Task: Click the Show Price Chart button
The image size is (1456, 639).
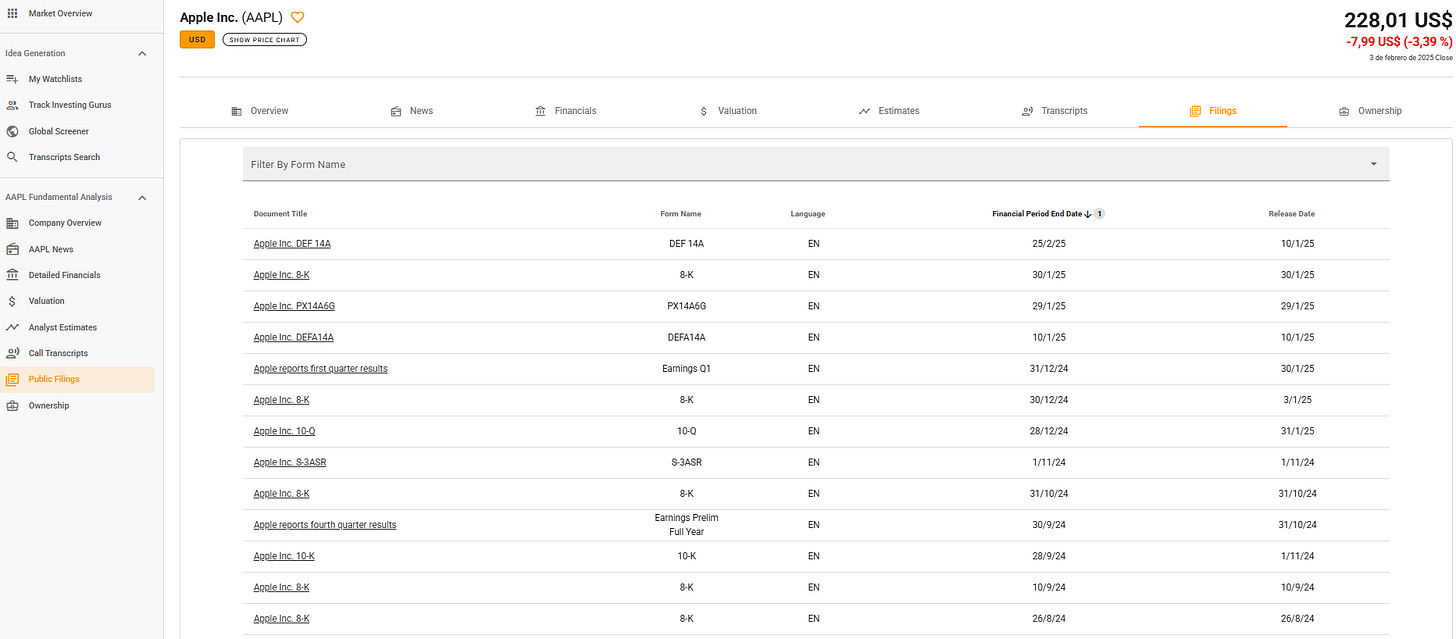Action: (265, 40)
